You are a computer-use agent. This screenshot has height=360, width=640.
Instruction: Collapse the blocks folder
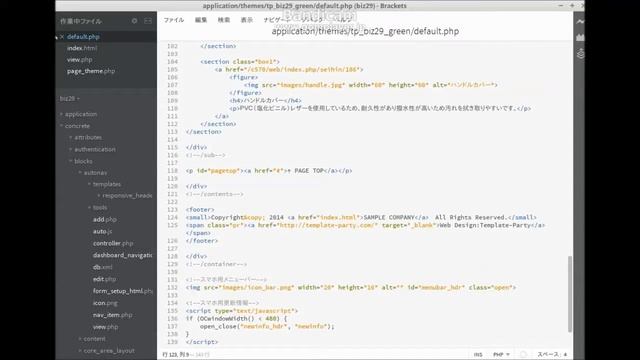click(83, 161)
